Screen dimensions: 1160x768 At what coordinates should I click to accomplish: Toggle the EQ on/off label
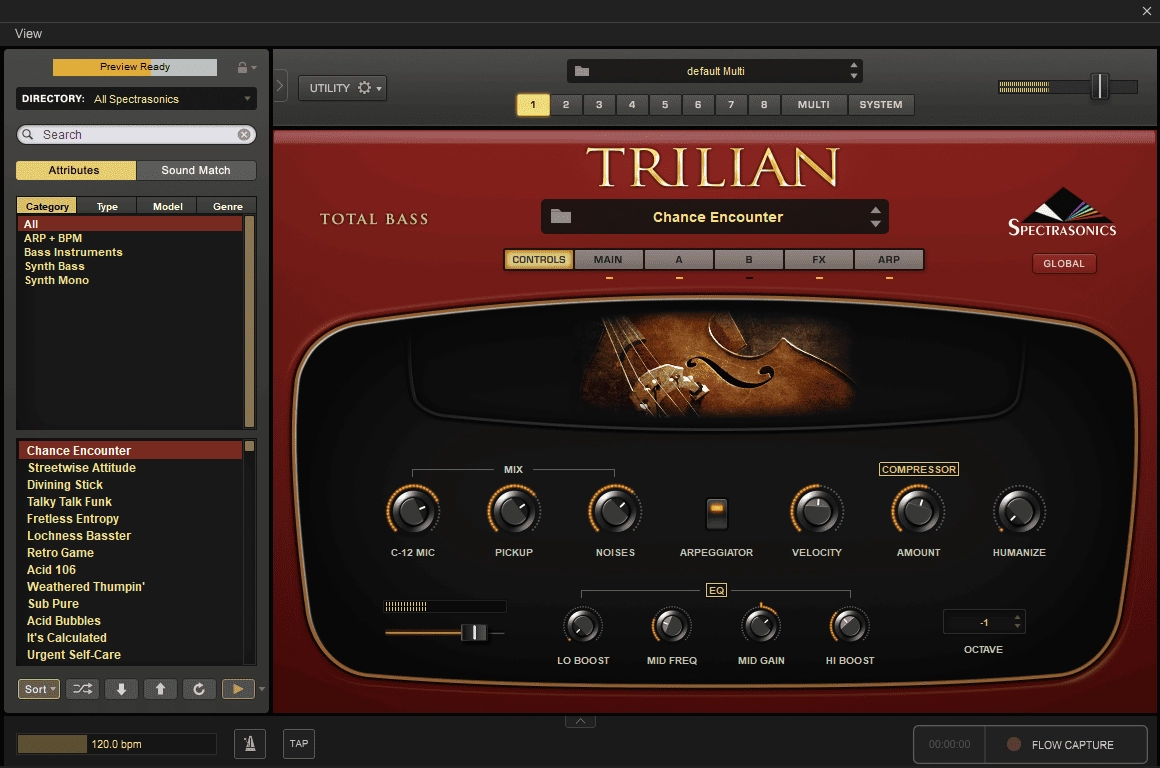[x=716, y=590]
